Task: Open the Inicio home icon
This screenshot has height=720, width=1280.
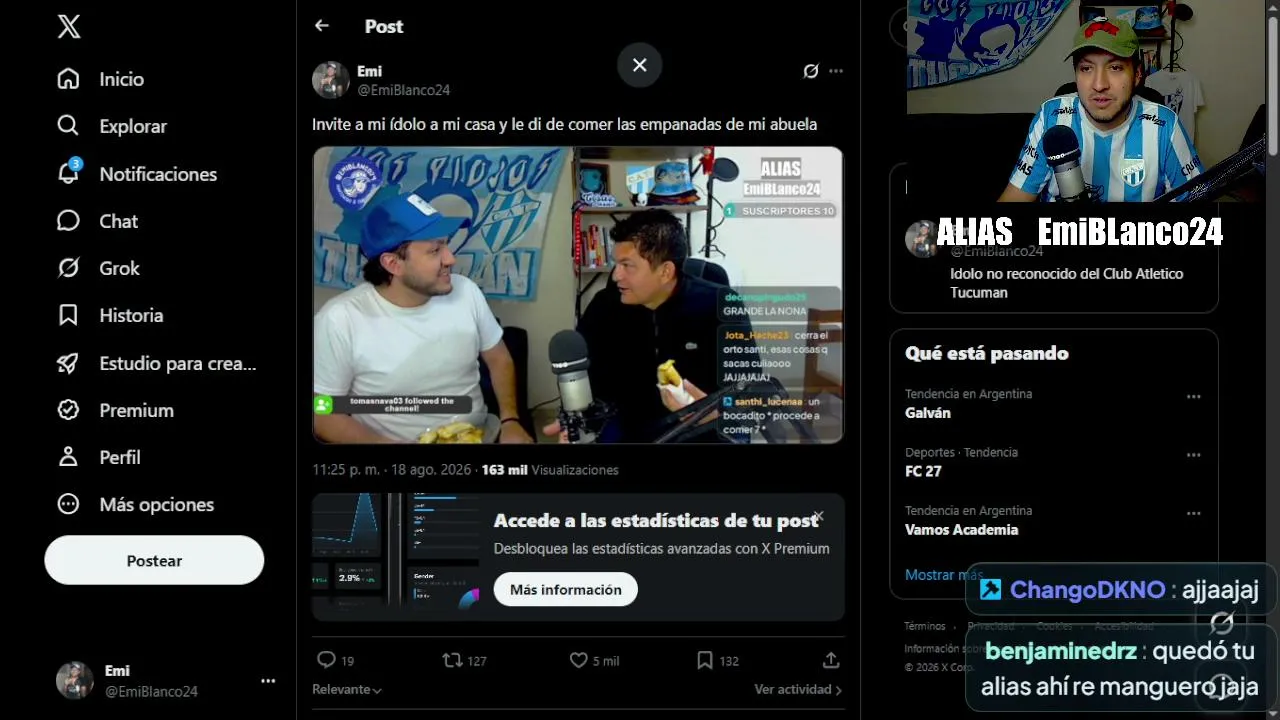Action: 68,79
